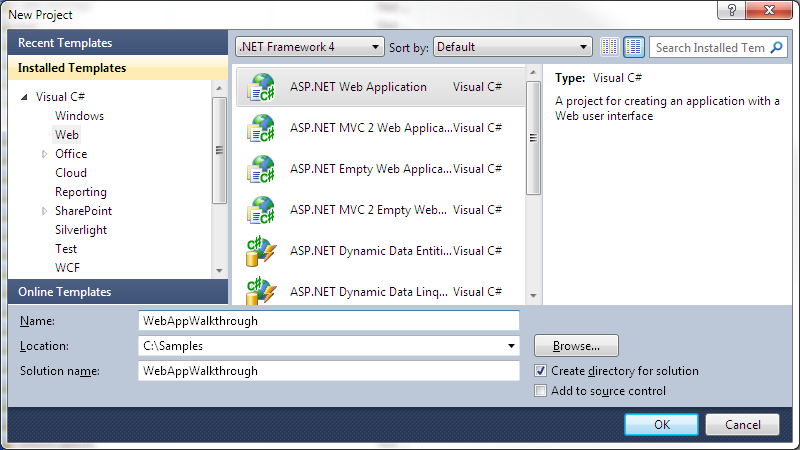This screenshot has width=800, height=450.
Task: Click category tree scroll down arrow
Action: (219, 270)
